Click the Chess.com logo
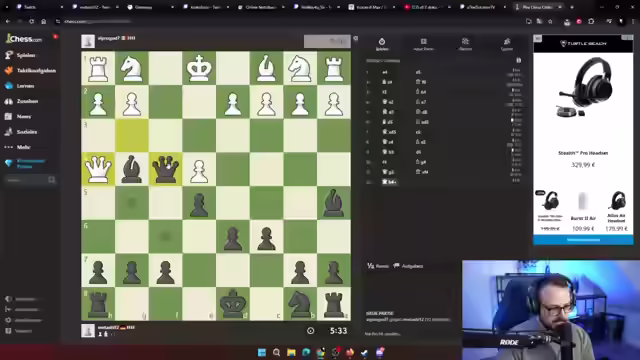The height and width of the screenshot is (360, 640). (x=24, y=39)
